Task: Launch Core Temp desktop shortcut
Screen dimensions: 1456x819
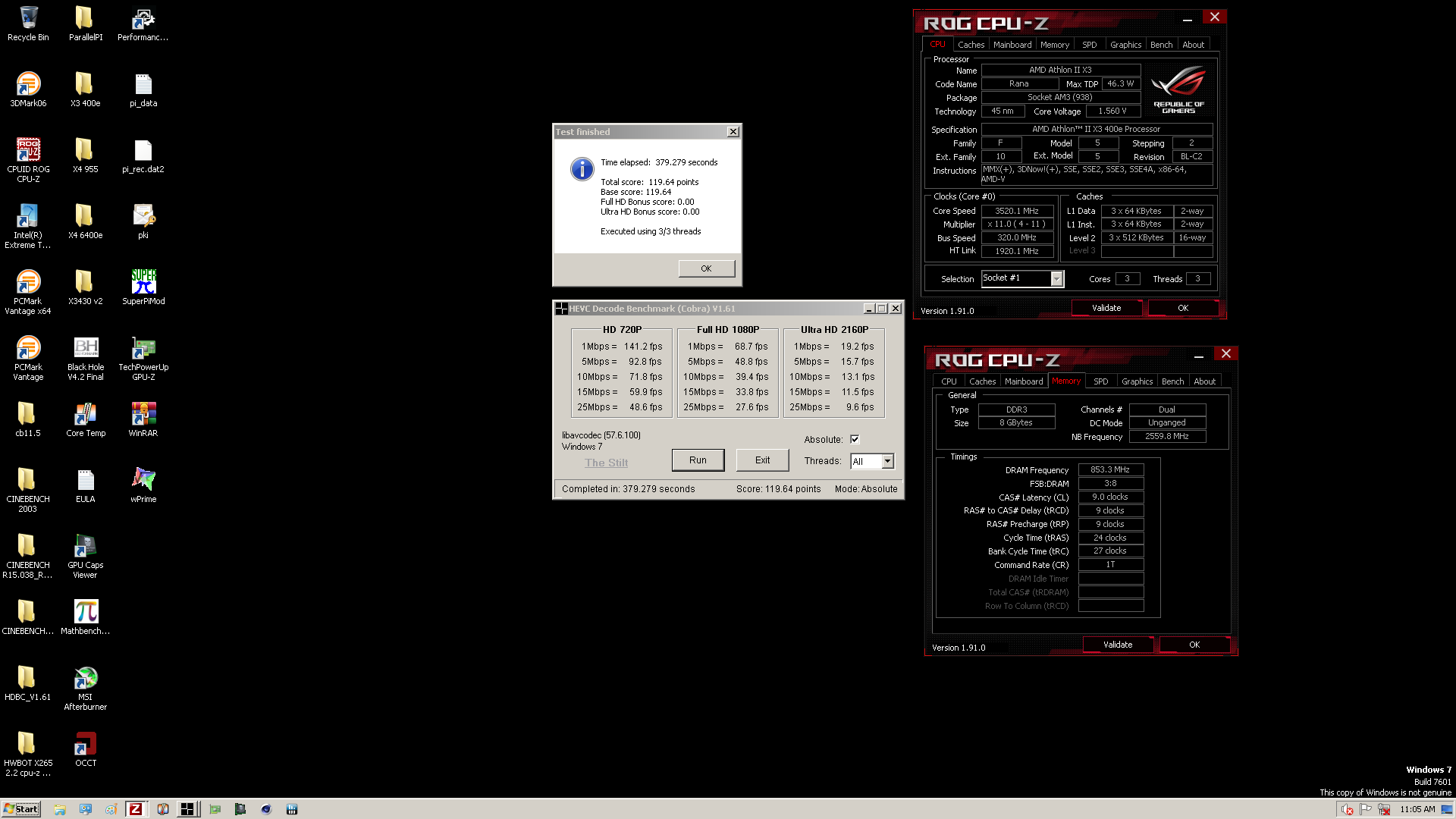Action: click(86, 419)
